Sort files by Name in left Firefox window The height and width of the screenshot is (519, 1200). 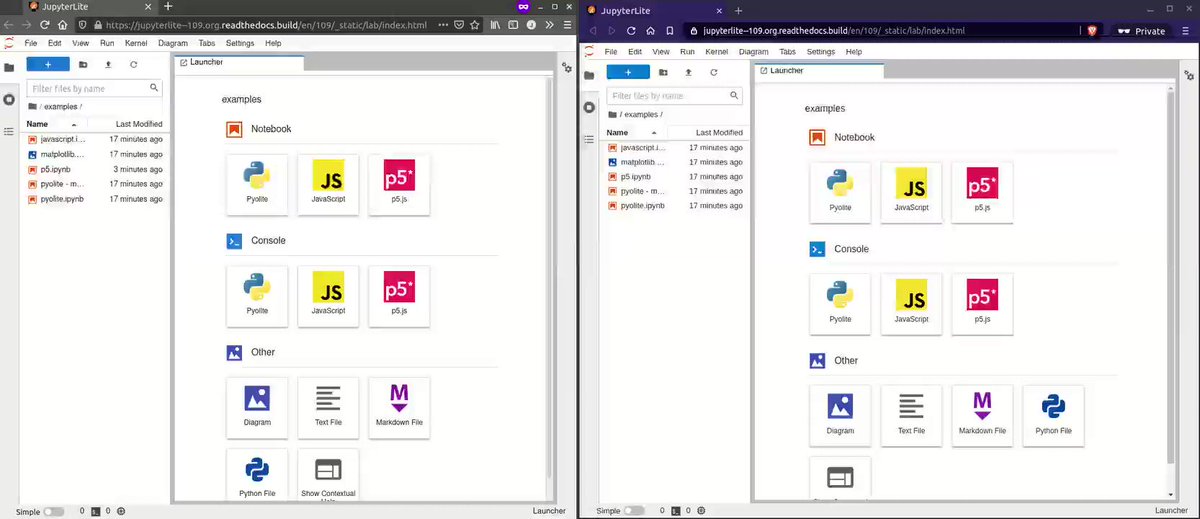pos(54,124)
